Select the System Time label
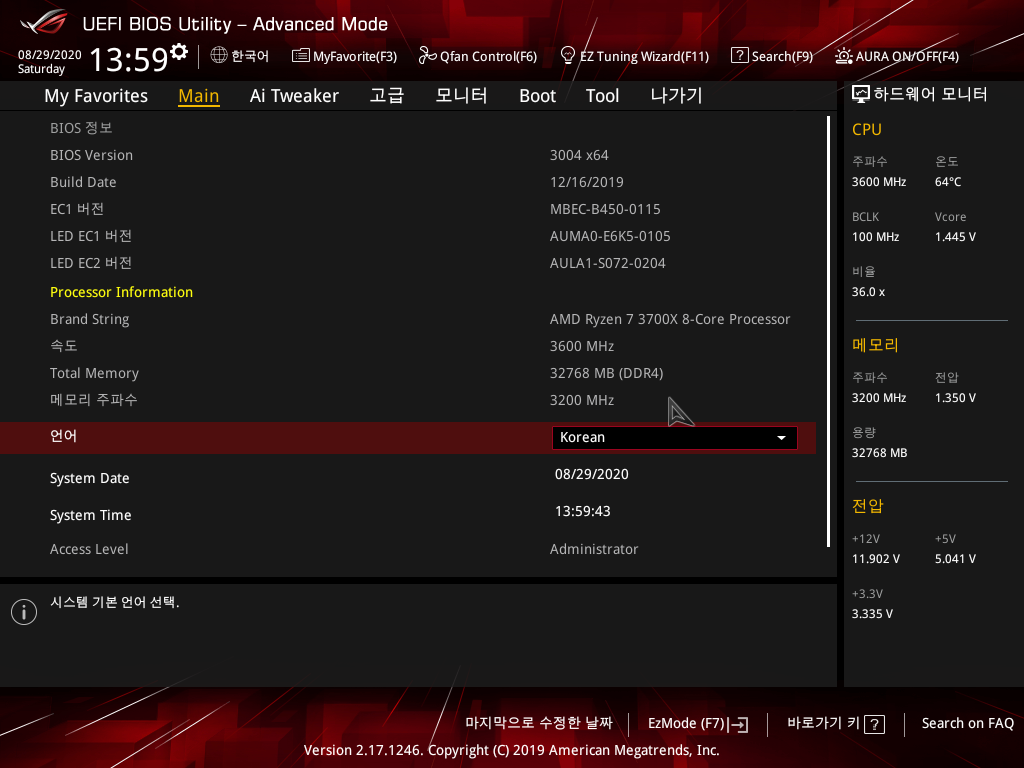1024x768 pixels. coord(91,515)
